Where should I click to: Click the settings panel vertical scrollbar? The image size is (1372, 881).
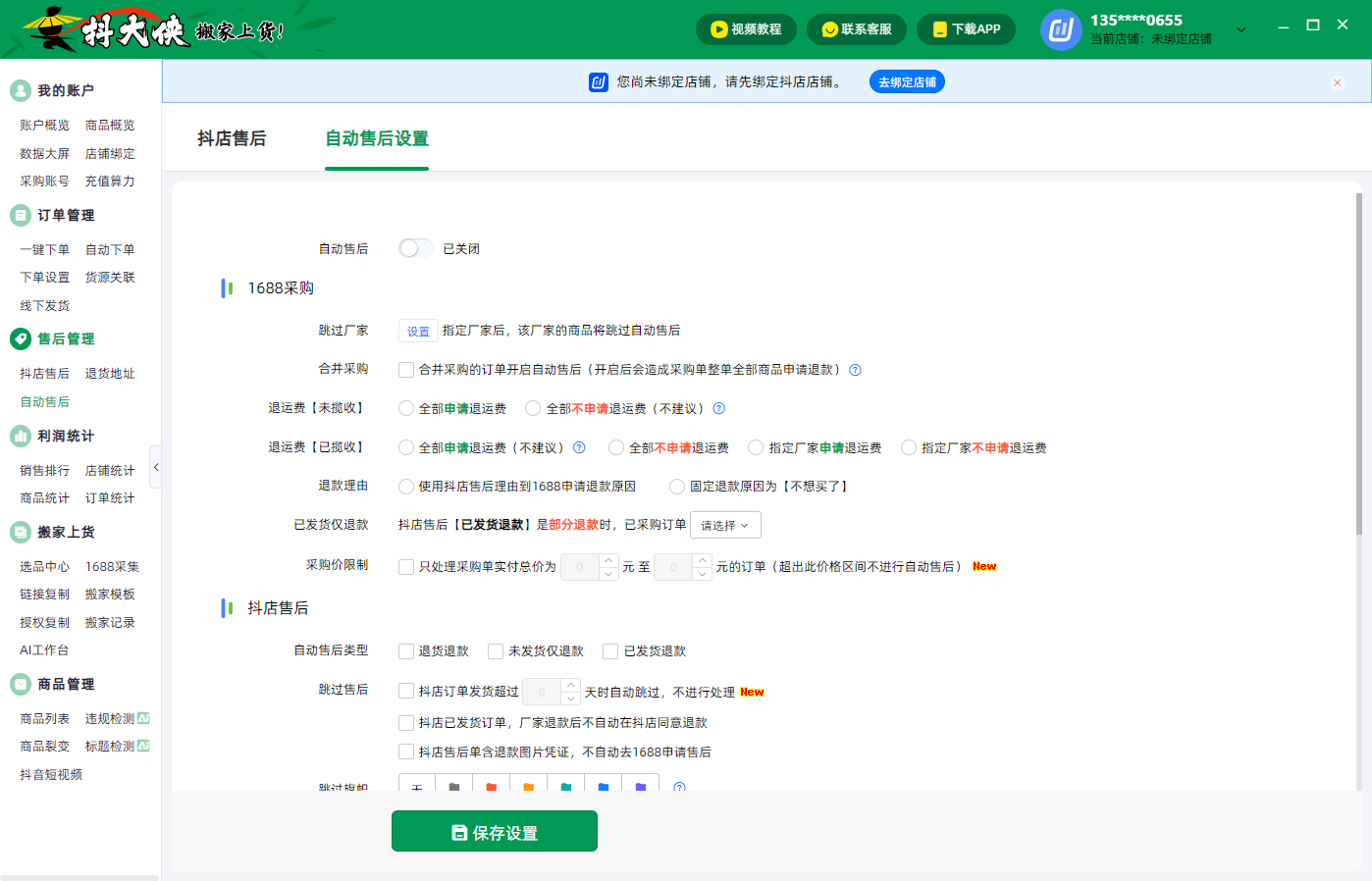[1359, 364]
